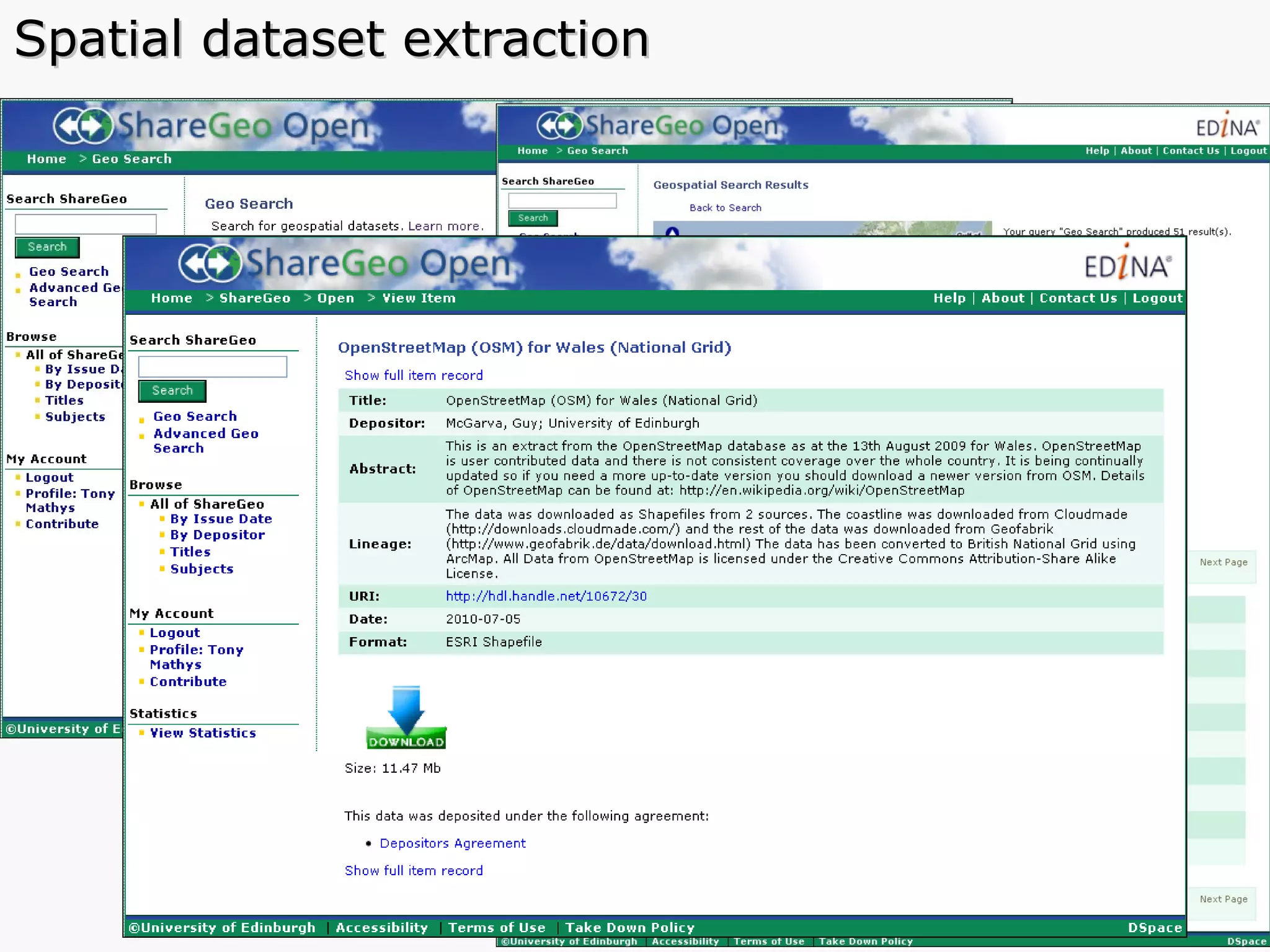
Task: Click the ShareGeo Open logo in front window
Action: pyautogui.click(x=345, y=263)
